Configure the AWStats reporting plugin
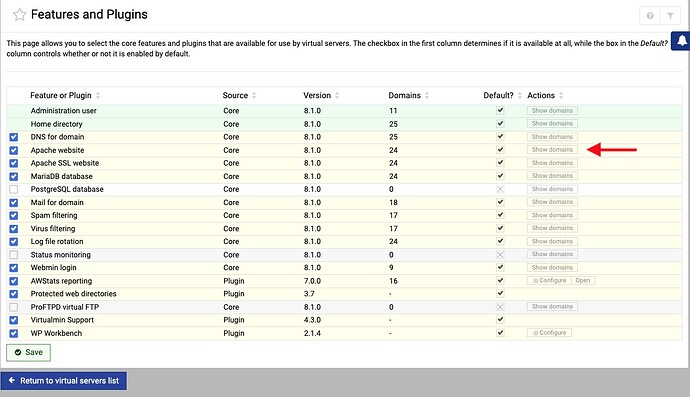Screen dimensions: 690x397 [549, 280]
